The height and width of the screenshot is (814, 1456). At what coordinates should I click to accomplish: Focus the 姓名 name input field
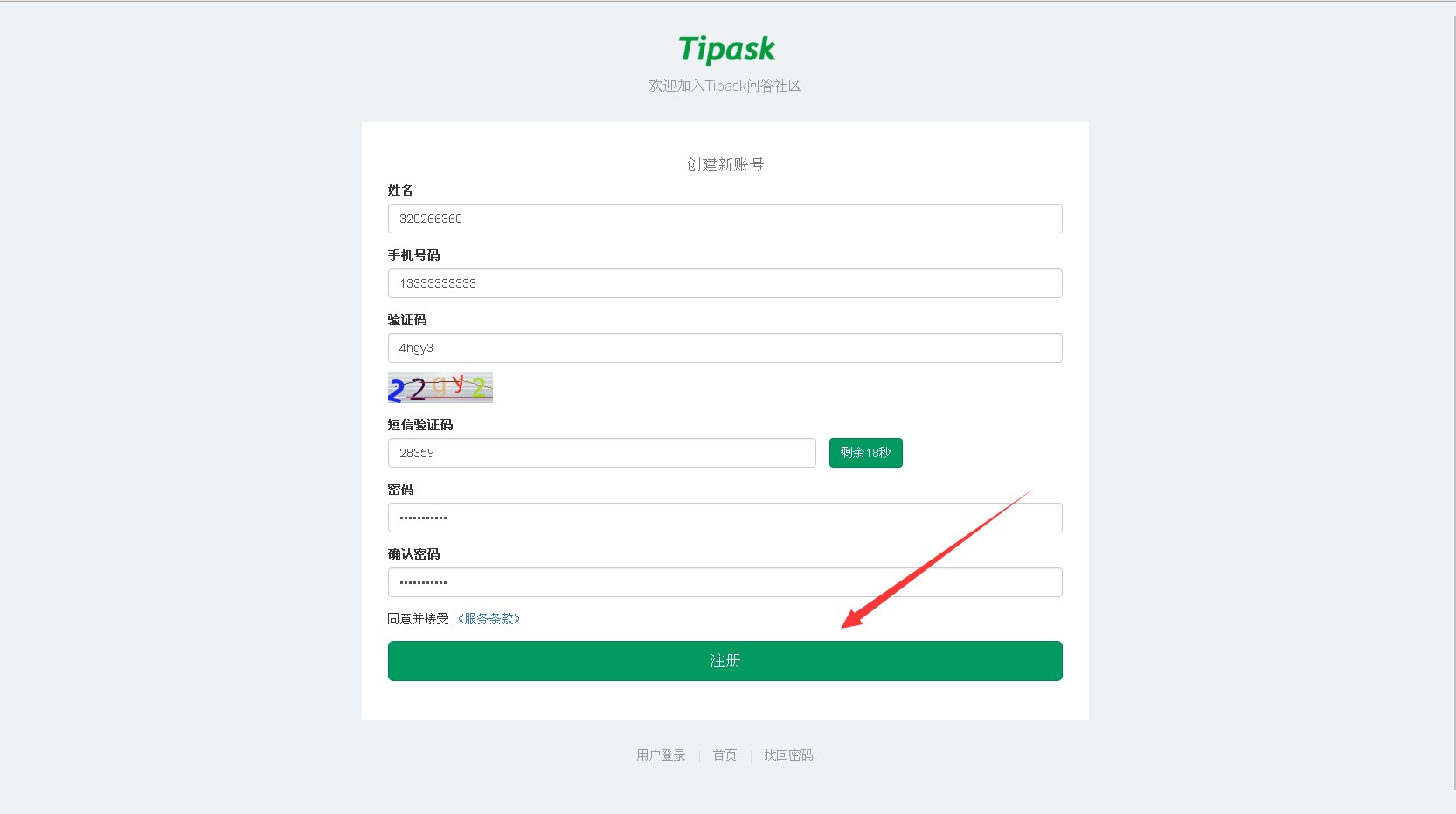click(725, 219)
